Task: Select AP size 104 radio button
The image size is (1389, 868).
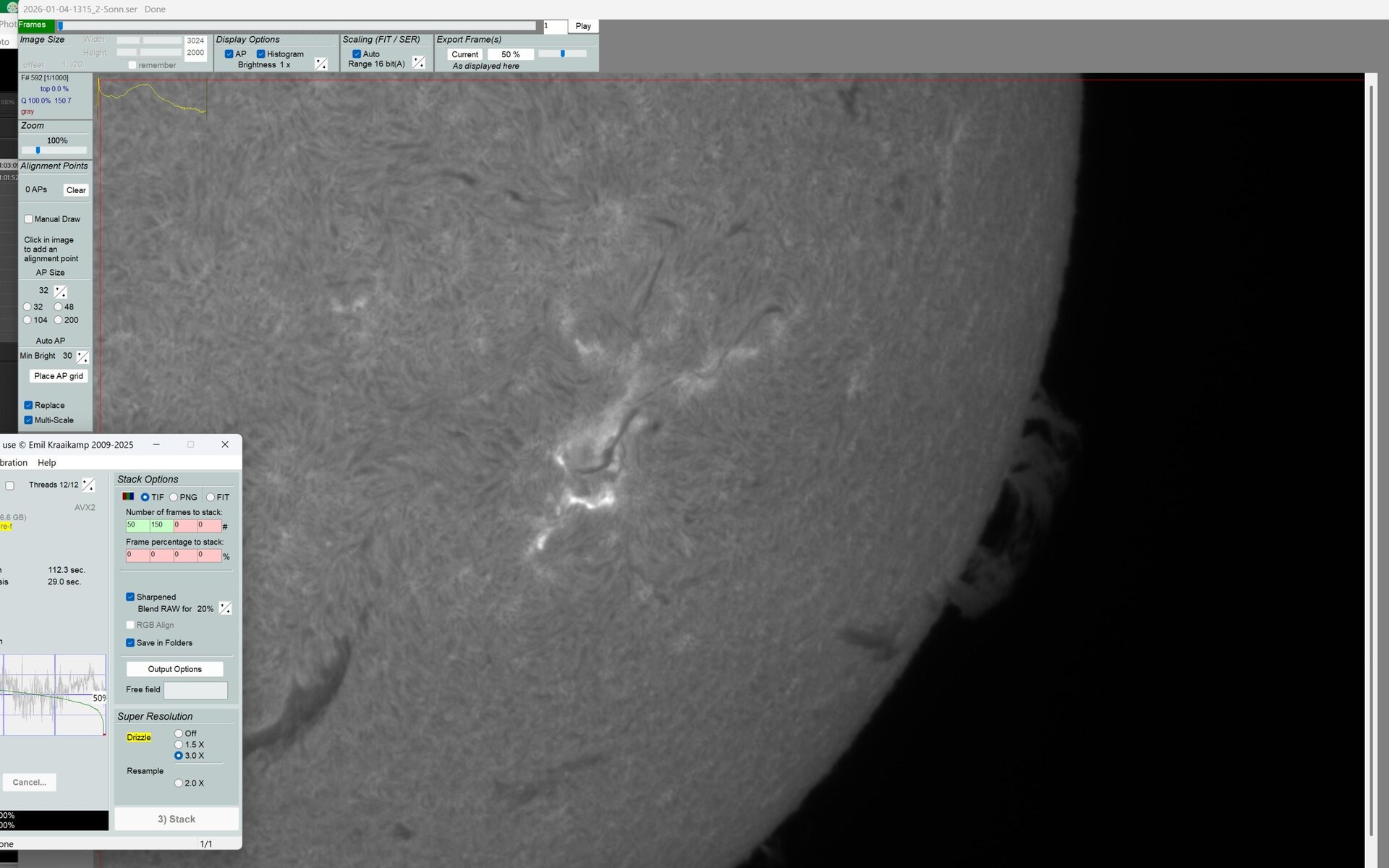Action: 27,320
